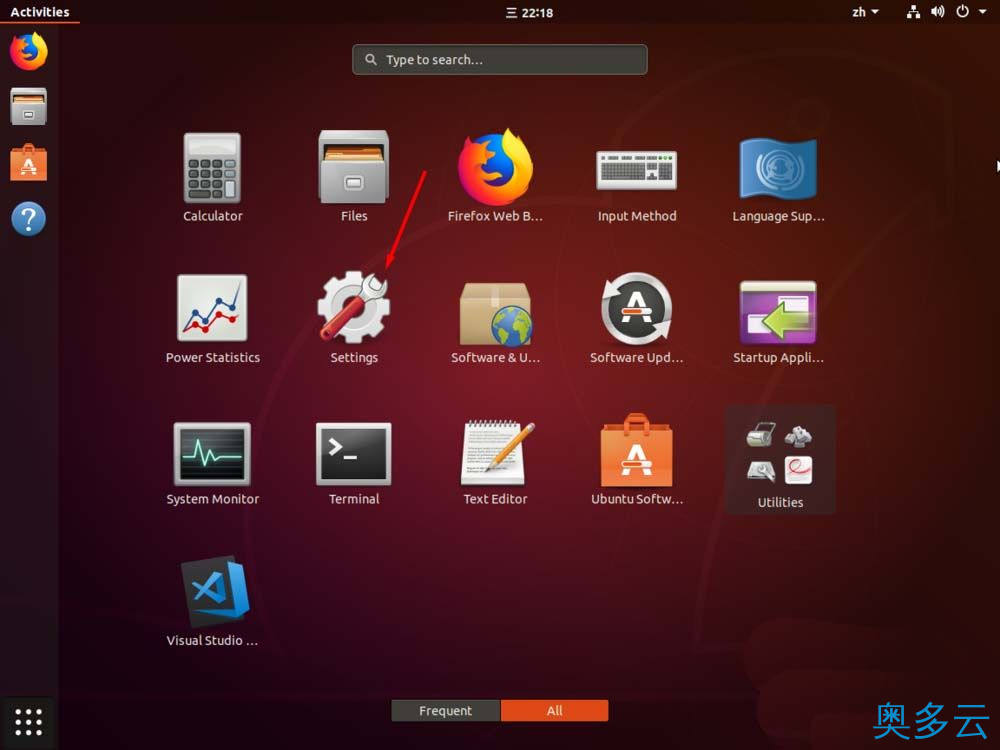
Task: Open Ubuntu Software in the grid
Action: coord(636,460)
